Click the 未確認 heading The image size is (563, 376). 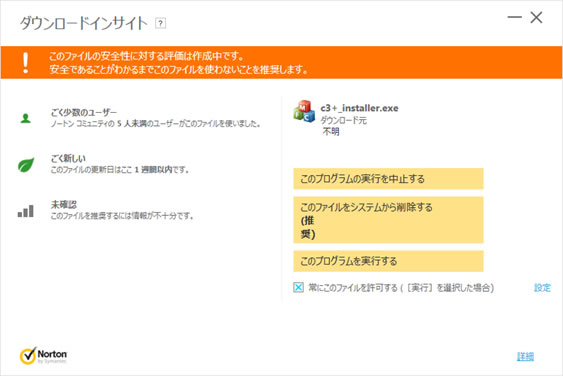pos(64,205)
